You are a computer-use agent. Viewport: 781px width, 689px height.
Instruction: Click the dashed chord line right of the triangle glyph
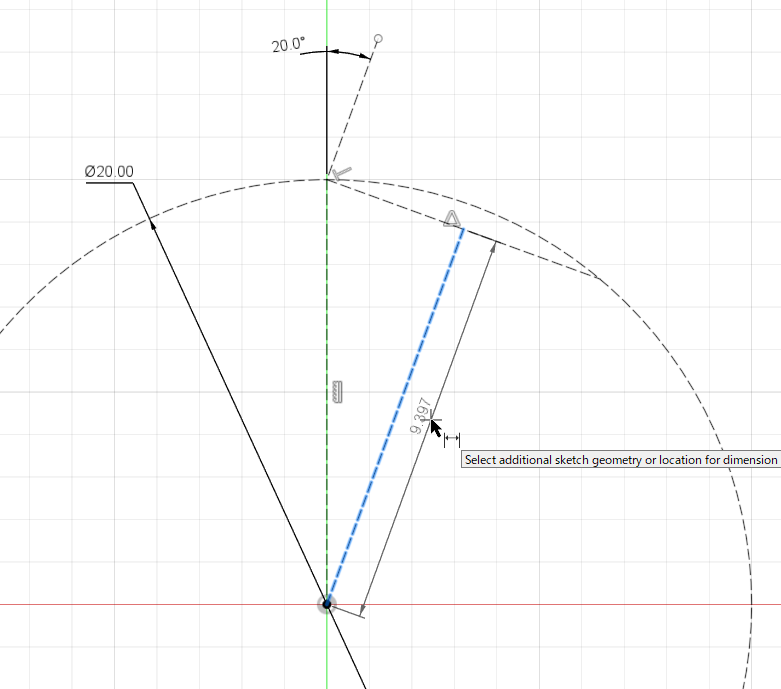540,257
